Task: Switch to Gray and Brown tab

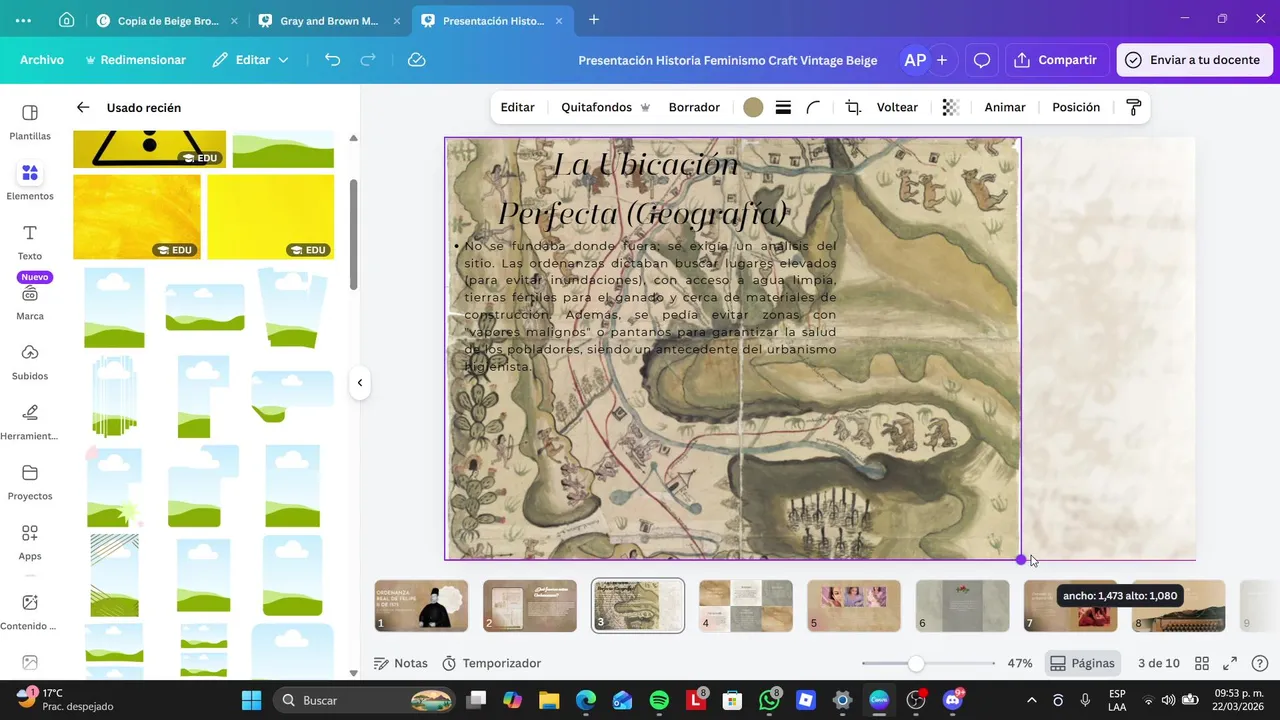Action: pos(329,20)
